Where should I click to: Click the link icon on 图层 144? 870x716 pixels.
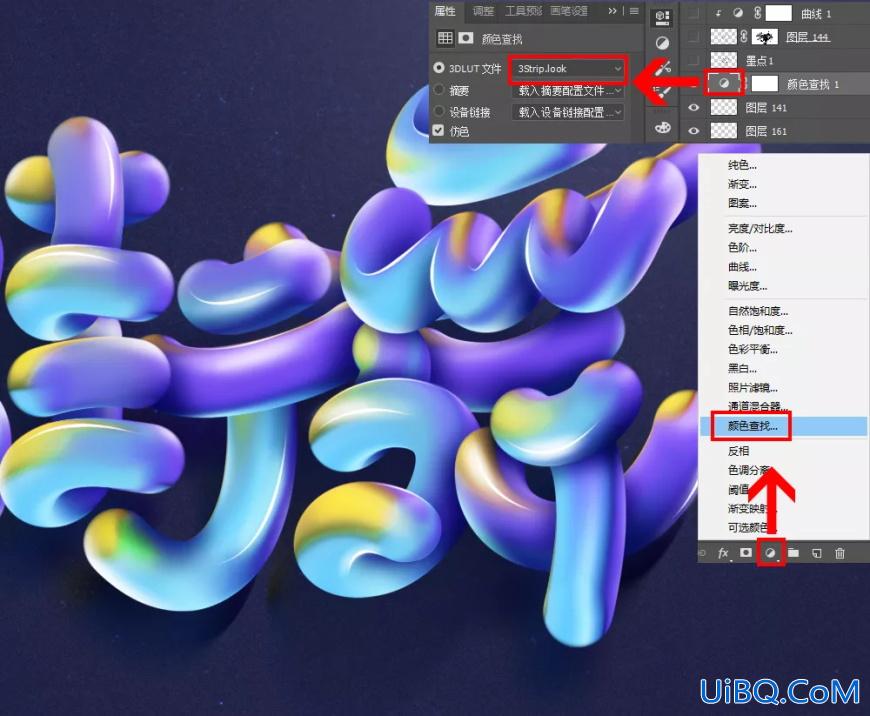pyautogui.click(x=744, y=37)
